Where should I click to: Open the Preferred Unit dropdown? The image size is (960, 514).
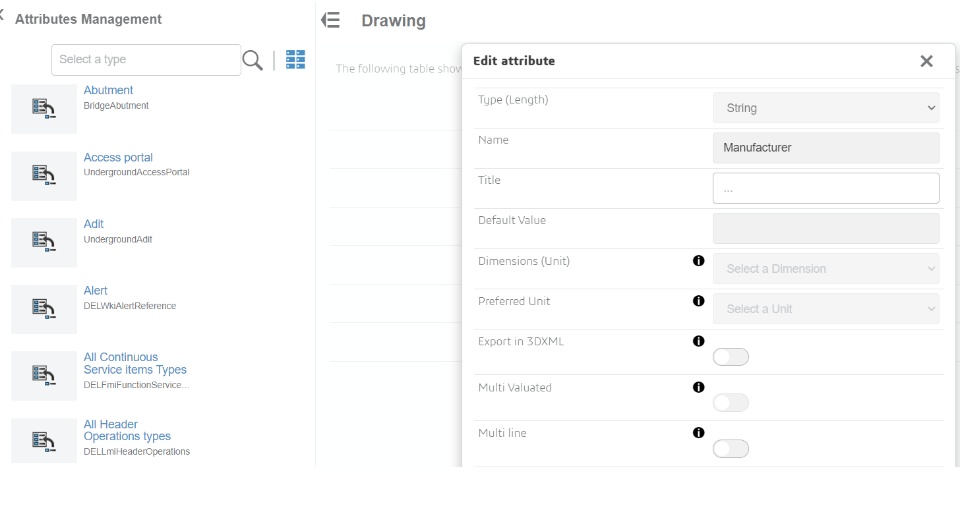point(826,309)
